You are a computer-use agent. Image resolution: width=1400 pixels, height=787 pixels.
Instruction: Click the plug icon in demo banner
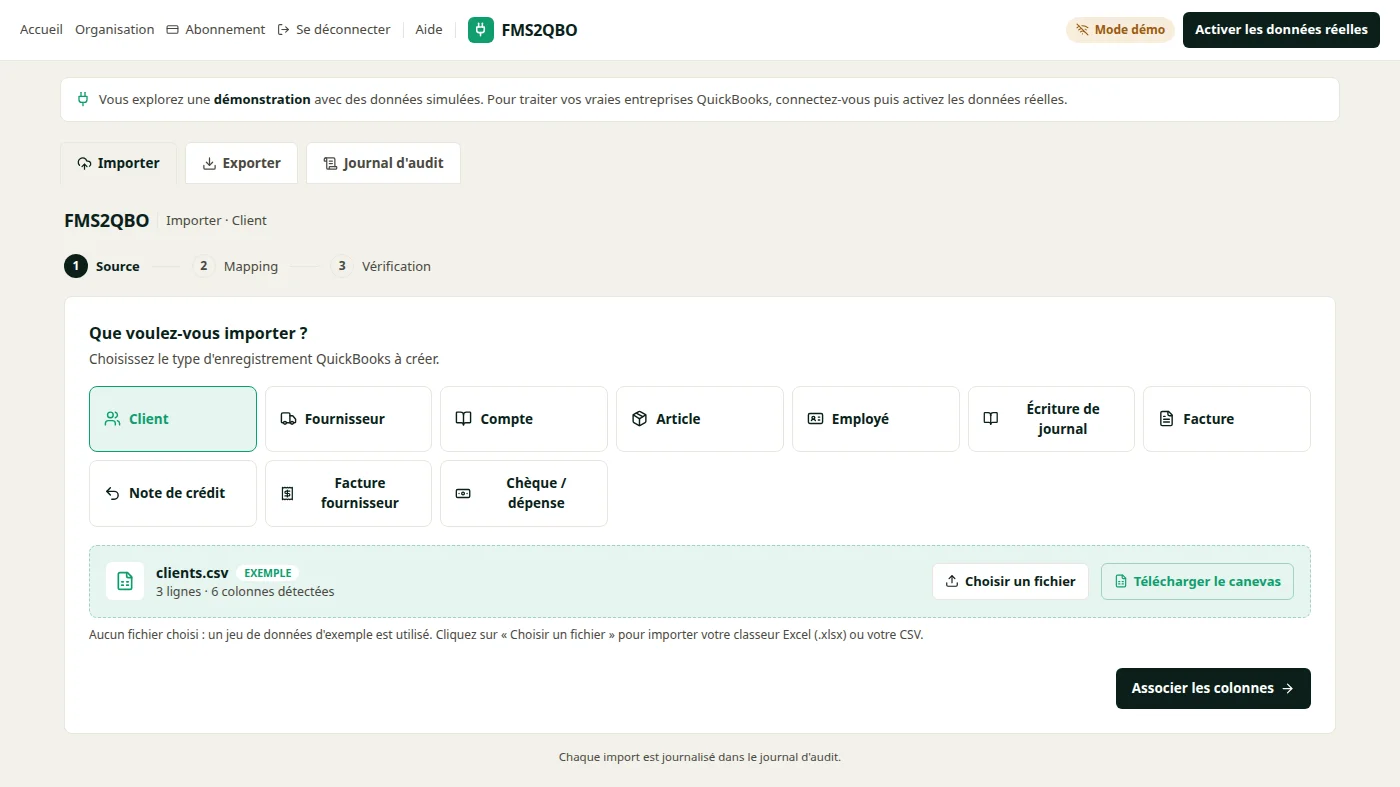(x=83, y=99)
